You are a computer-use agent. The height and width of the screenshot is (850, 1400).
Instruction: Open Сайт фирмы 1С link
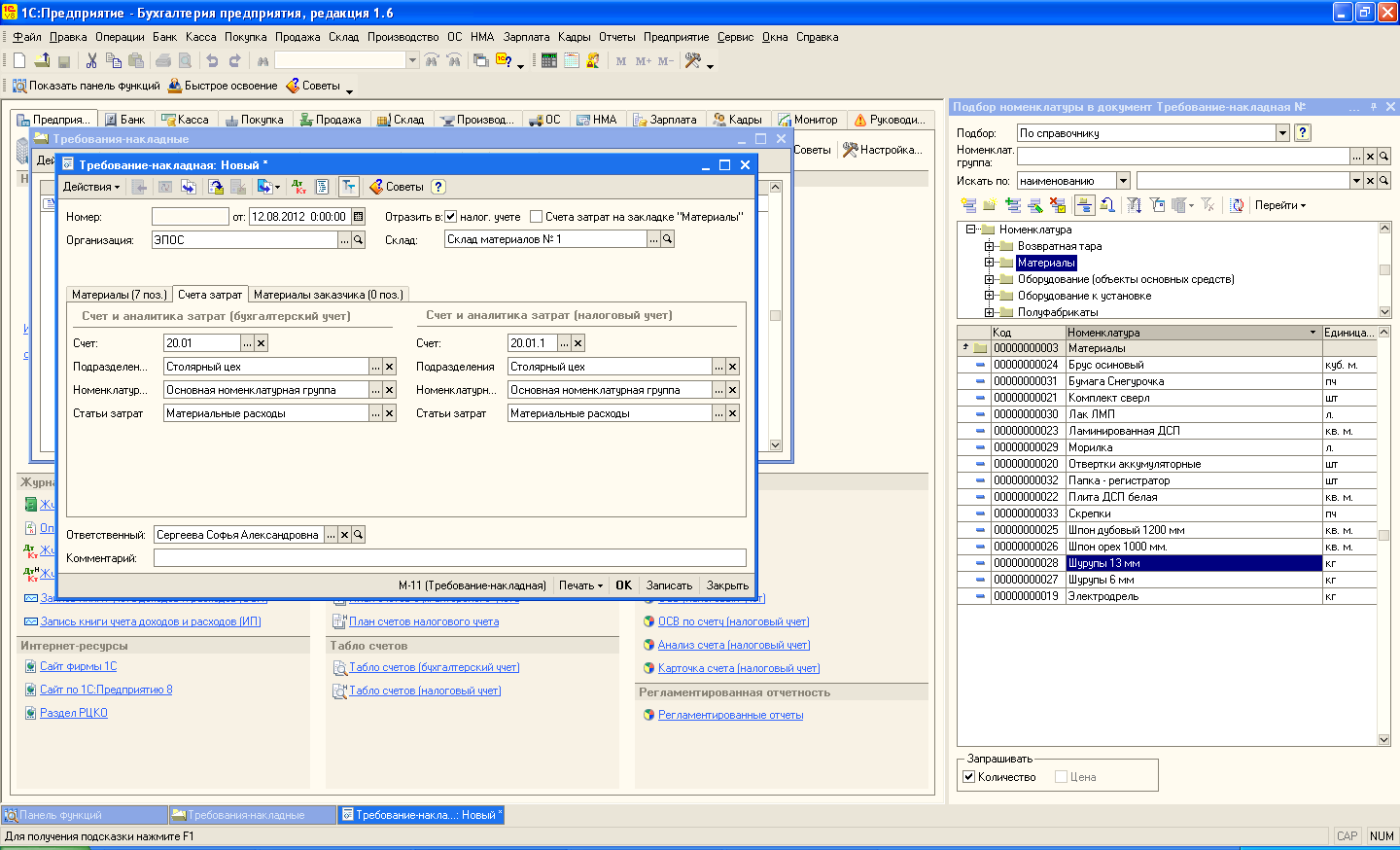(x=78, y=666)
